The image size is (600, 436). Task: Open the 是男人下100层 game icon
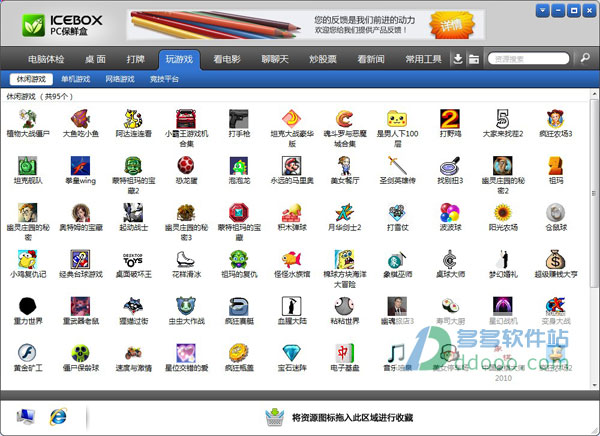[397, 119]
